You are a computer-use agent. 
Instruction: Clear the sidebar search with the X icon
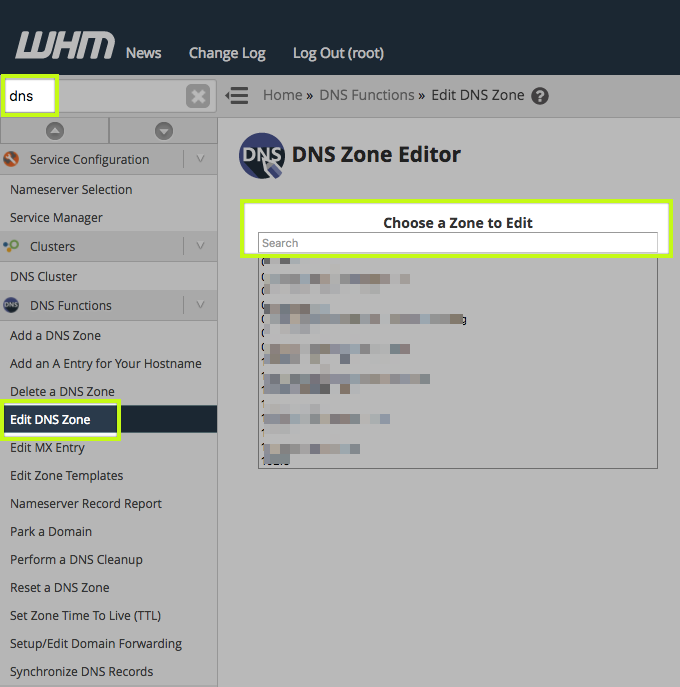[x=198, y=96]
